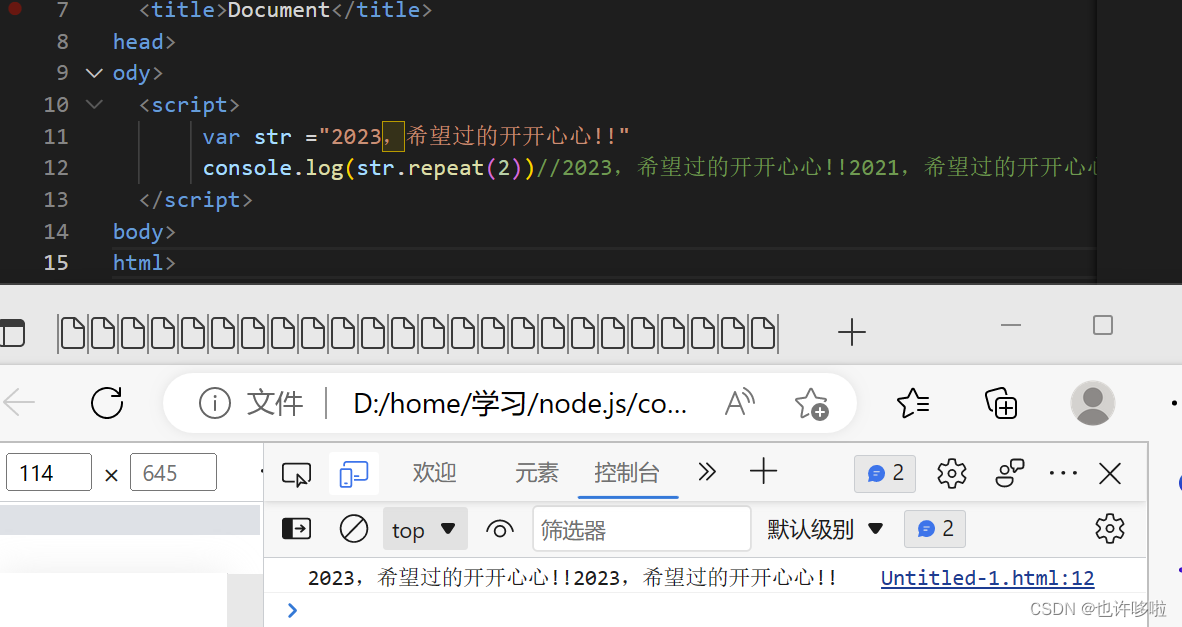Create a live expression with eye icon

click(x=499, y=530)
